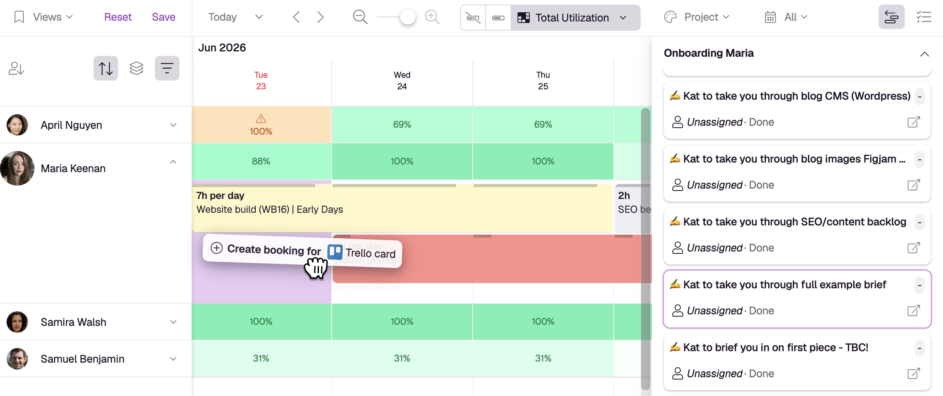943x396 pixels.
Task: Expand Samira Walsh's row
Action: [x=173, y=322]
